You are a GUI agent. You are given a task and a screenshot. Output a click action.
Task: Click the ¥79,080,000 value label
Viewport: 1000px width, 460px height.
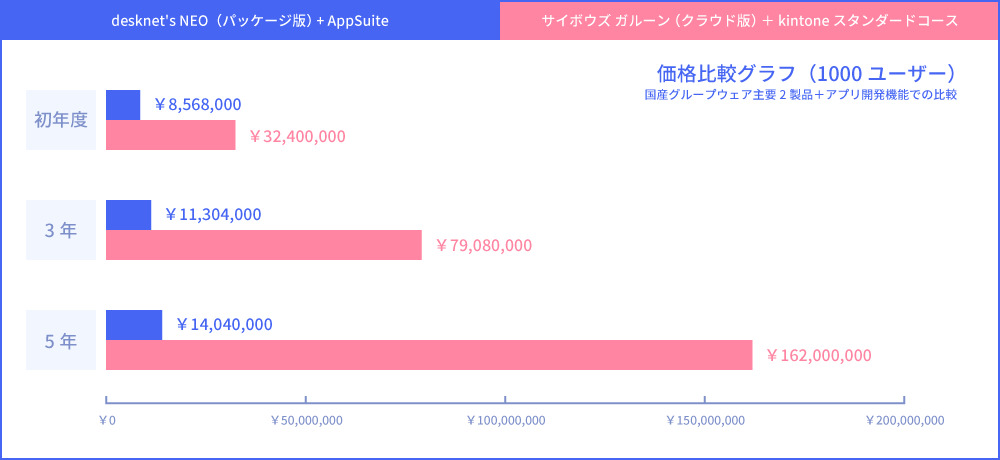point(484,246)
